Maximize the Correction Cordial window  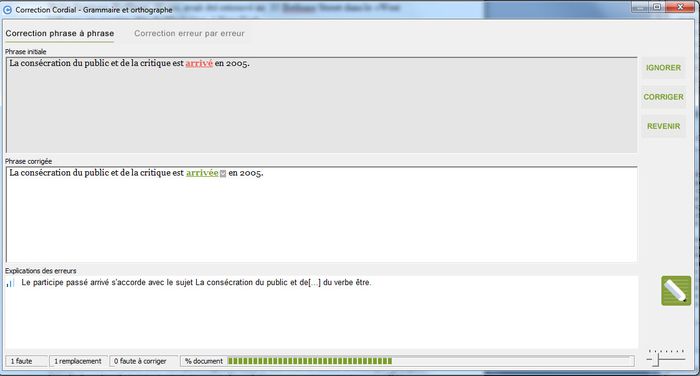tap(657, 7)
